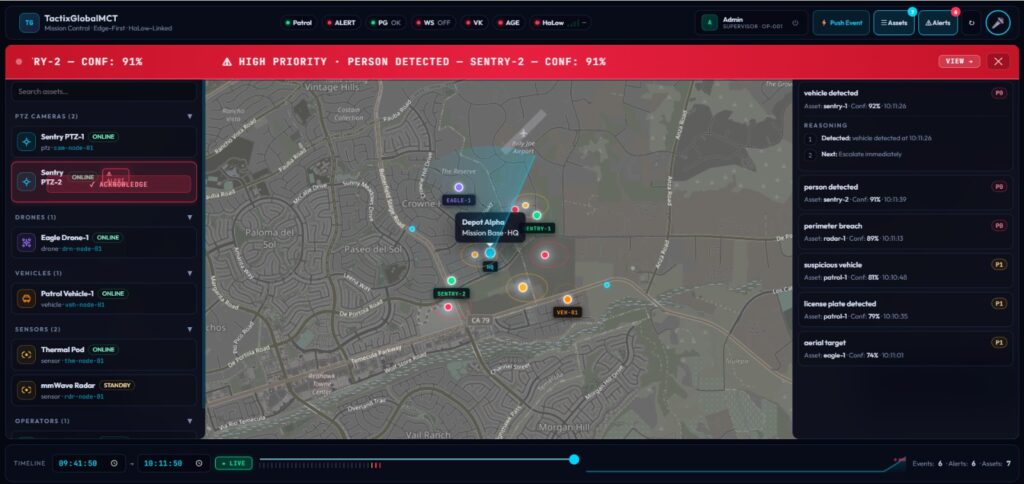Toggle the LIVE mode in timeline

click(x=233, y=463)
